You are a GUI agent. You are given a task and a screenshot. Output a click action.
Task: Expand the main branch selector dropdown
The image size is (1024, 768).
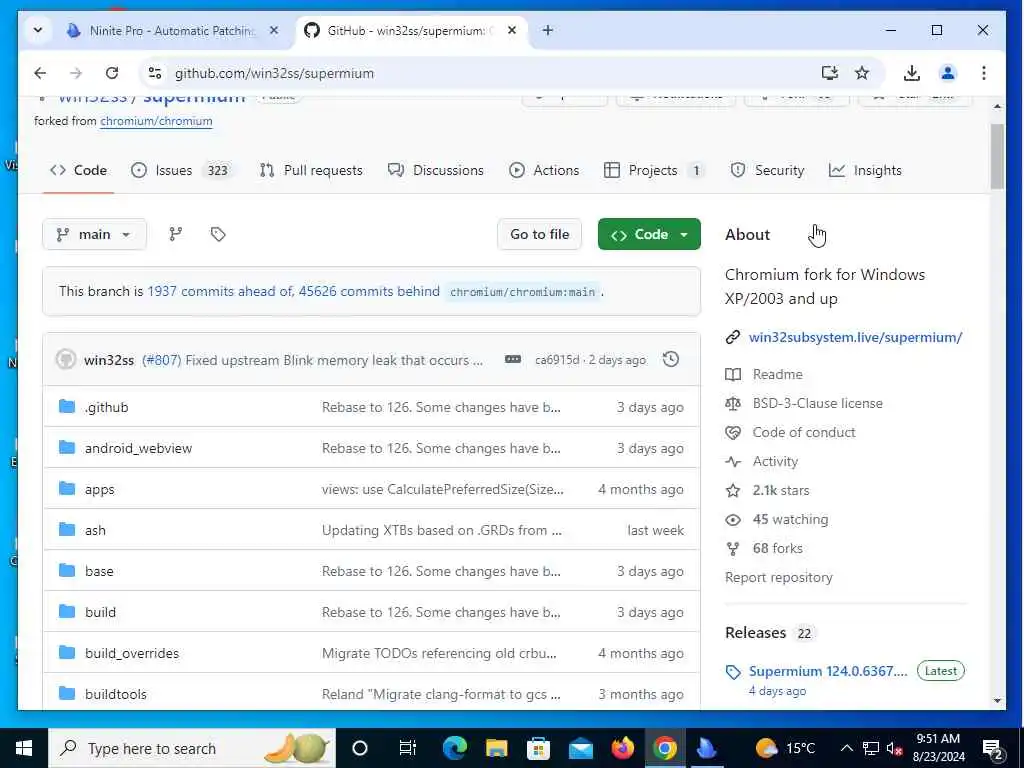[x=94, y=234]
